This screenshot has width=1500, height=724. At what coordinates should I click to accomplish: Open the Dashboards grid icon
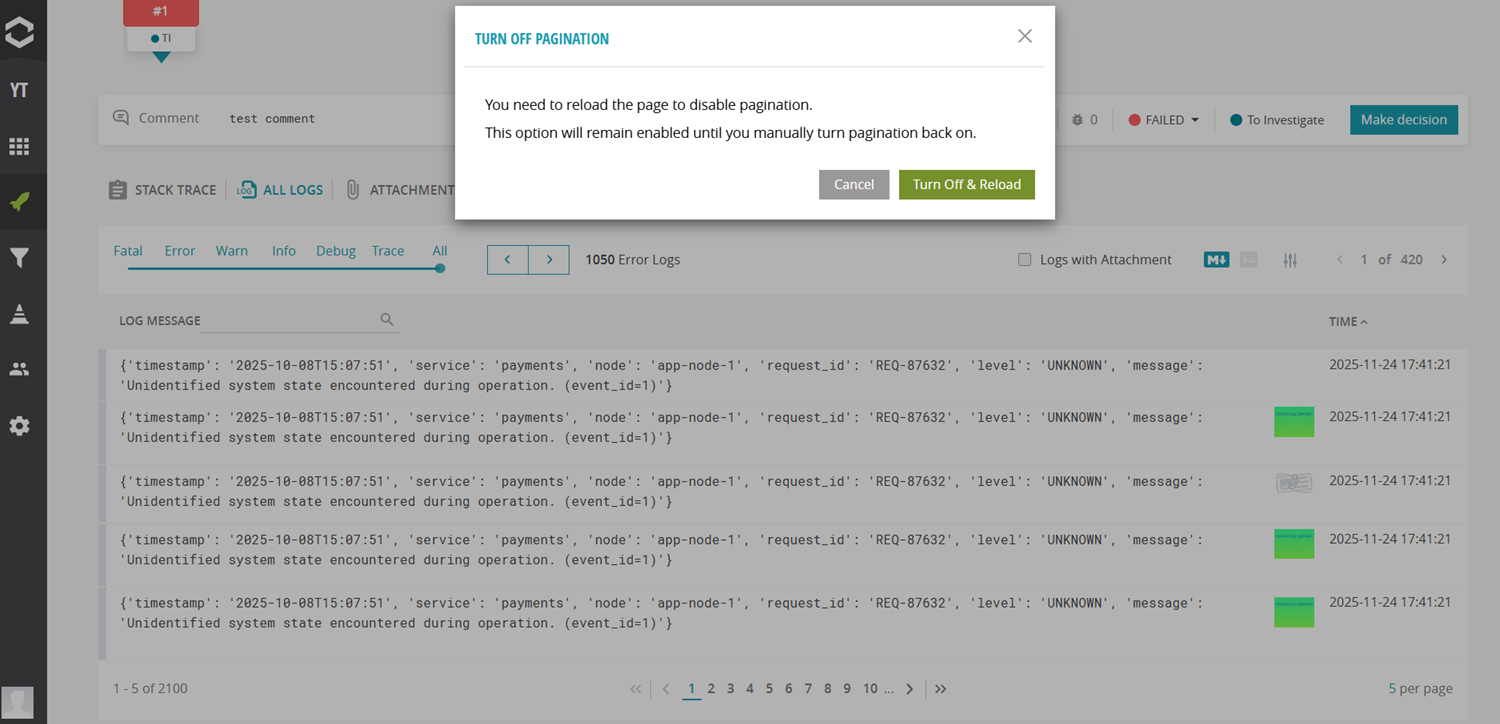coord(19,147)
